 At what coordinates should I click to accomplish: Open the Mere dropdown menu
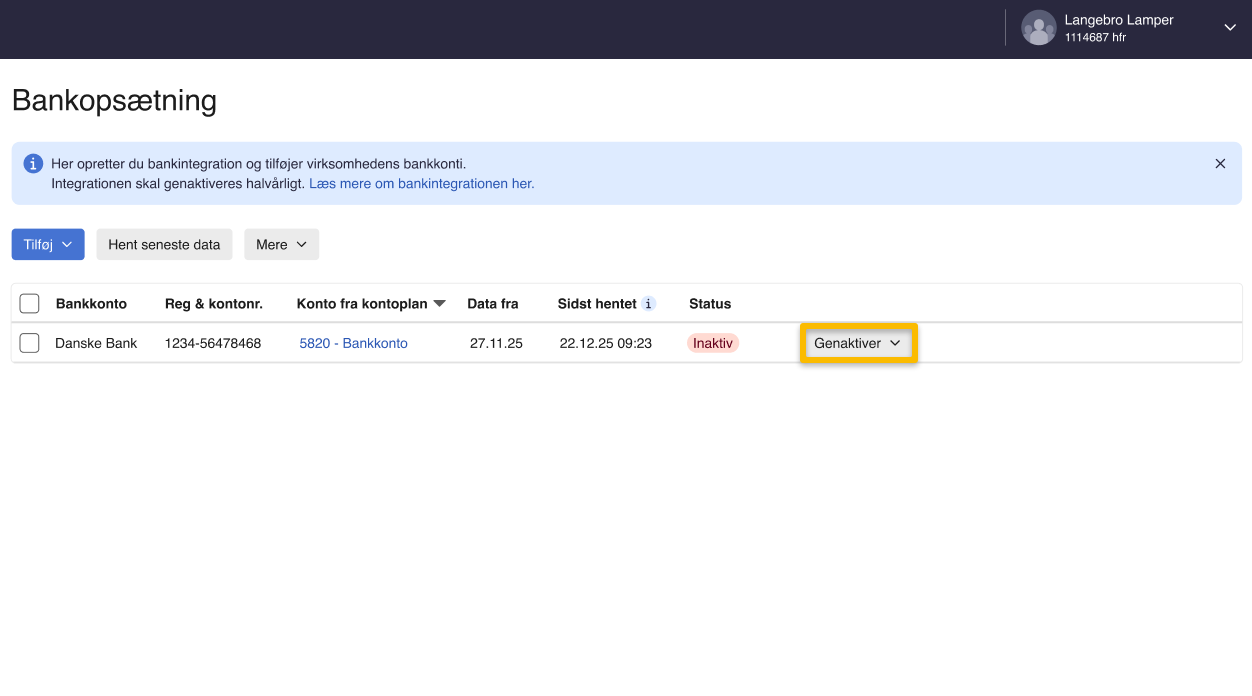pos(281,244)
